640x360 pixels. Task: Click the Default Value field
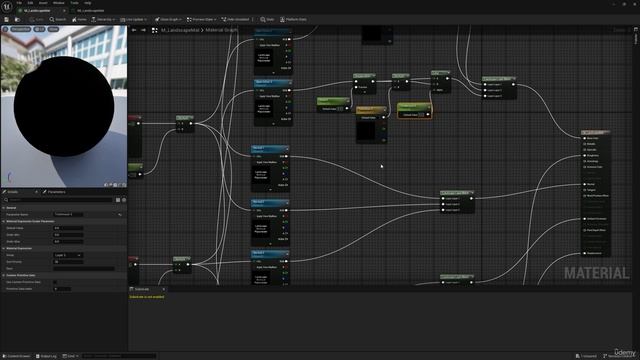(x=69, y=228)
